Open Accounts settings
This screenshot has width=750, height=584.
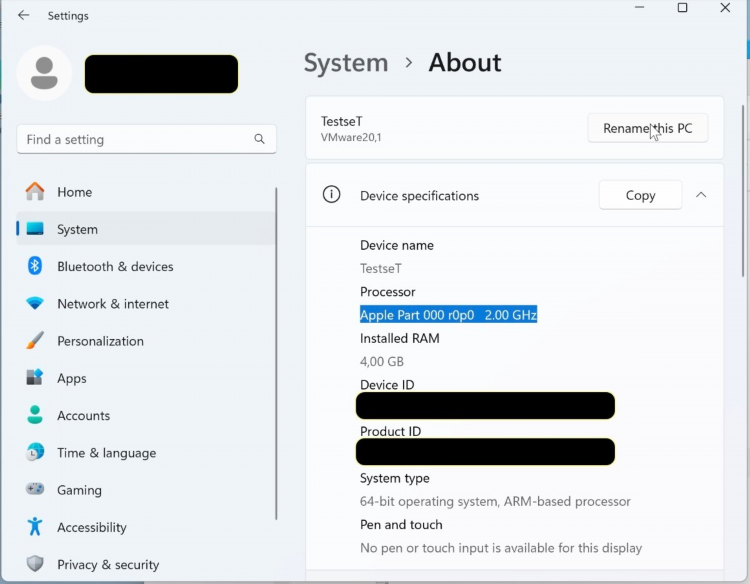[x=146, y=415]
